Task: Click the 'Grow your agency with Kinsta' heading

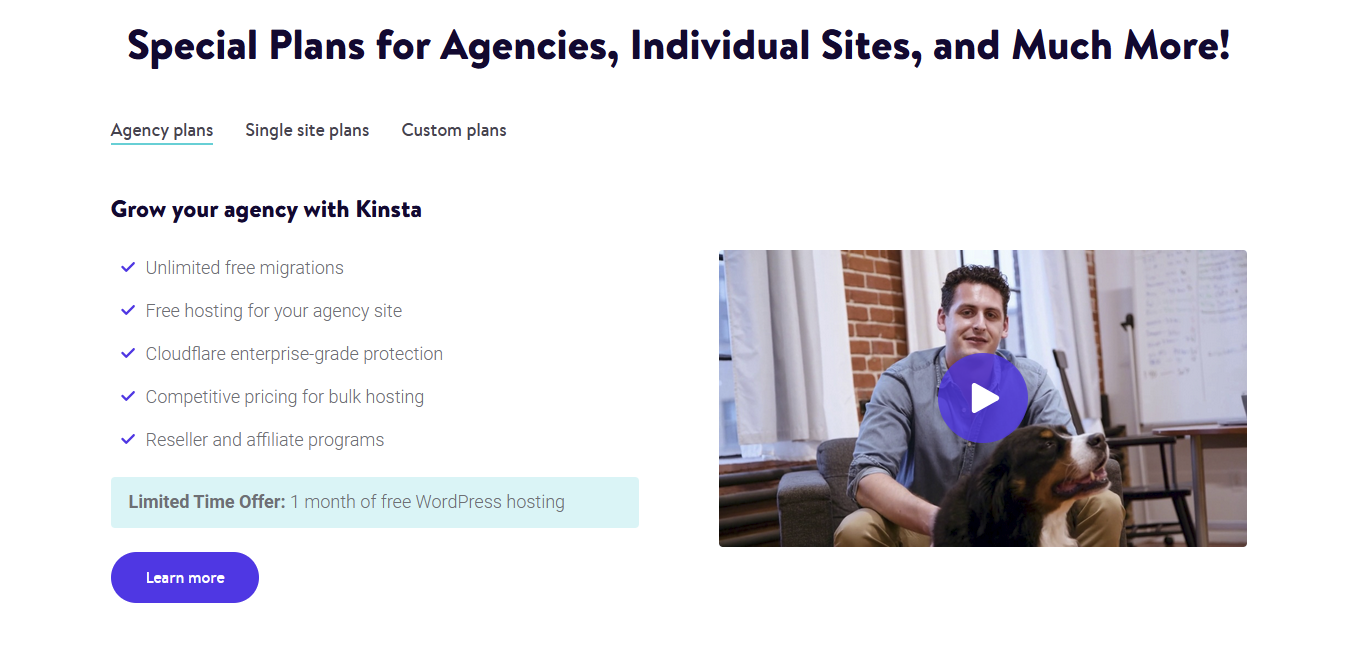Action: pos(266,210)
